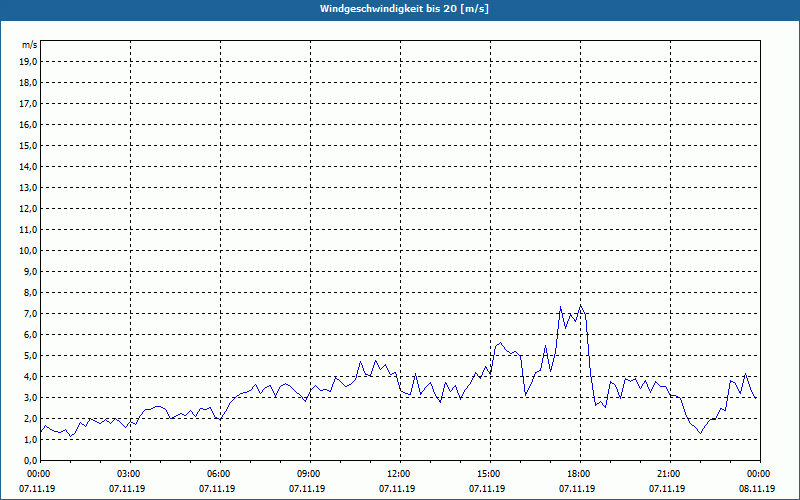Click the curve's lowest dip after 21:00
800x500 pixels.
701,433
